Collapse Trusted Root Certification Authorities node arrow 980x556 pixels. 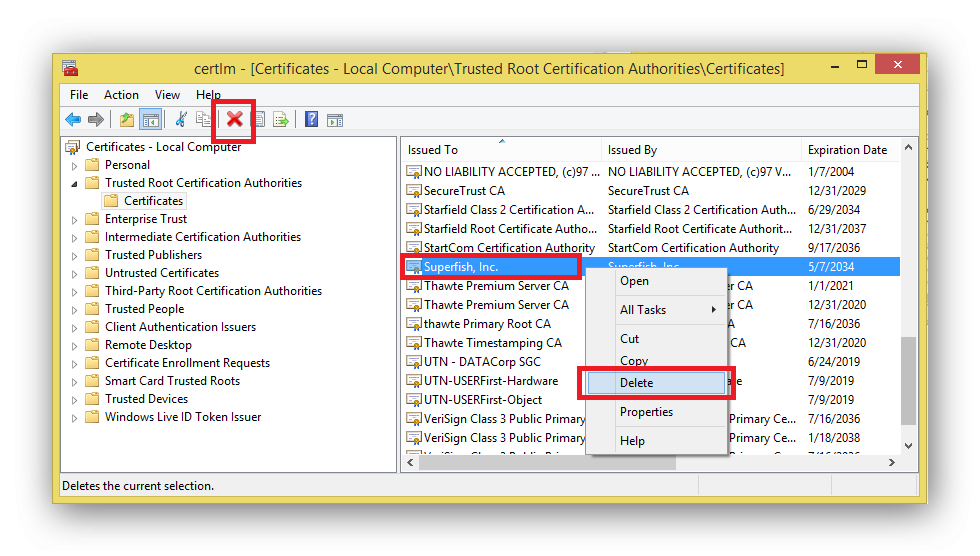point(74,184)
